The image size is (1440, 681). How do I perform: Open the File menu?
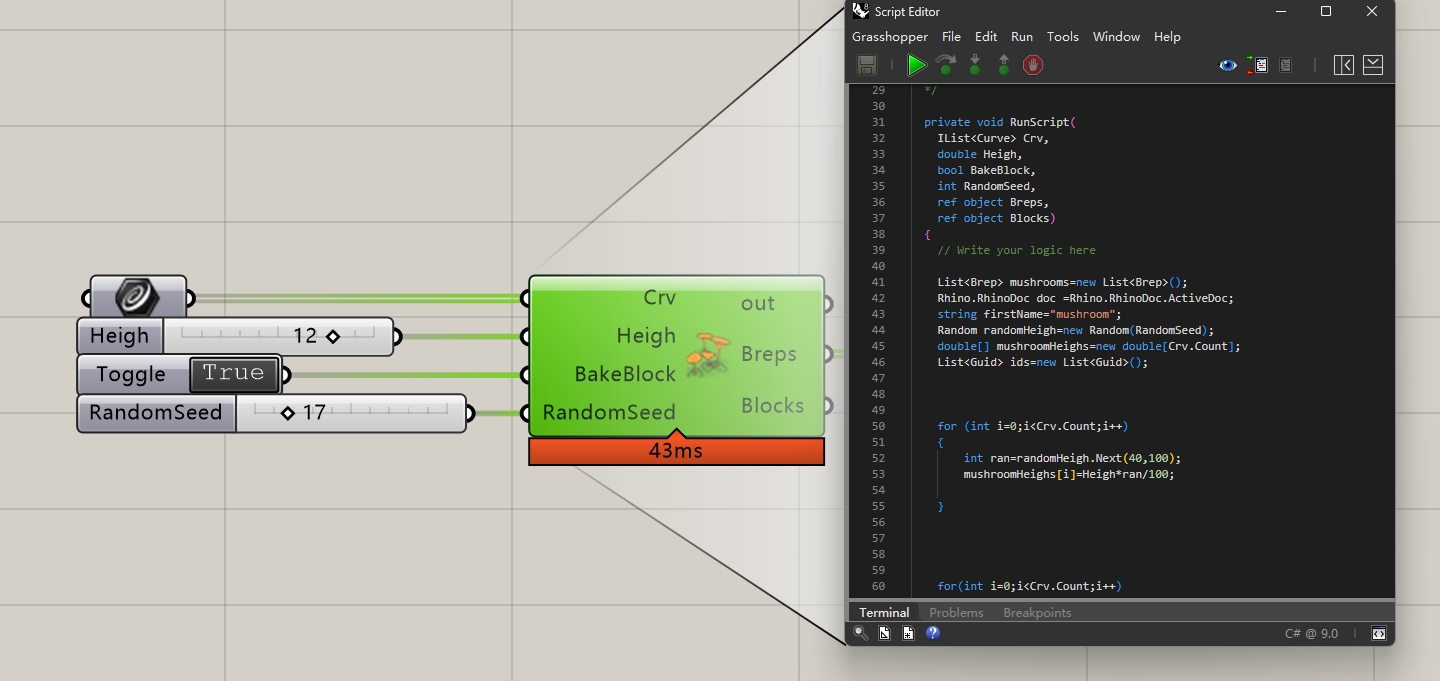pos(951,37)
